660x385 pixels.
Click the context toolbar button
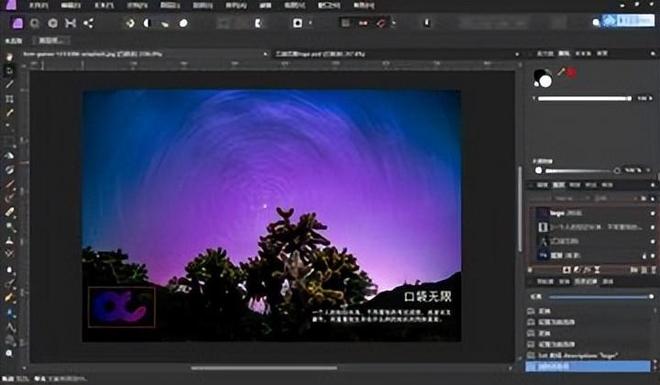pos(51,40)
